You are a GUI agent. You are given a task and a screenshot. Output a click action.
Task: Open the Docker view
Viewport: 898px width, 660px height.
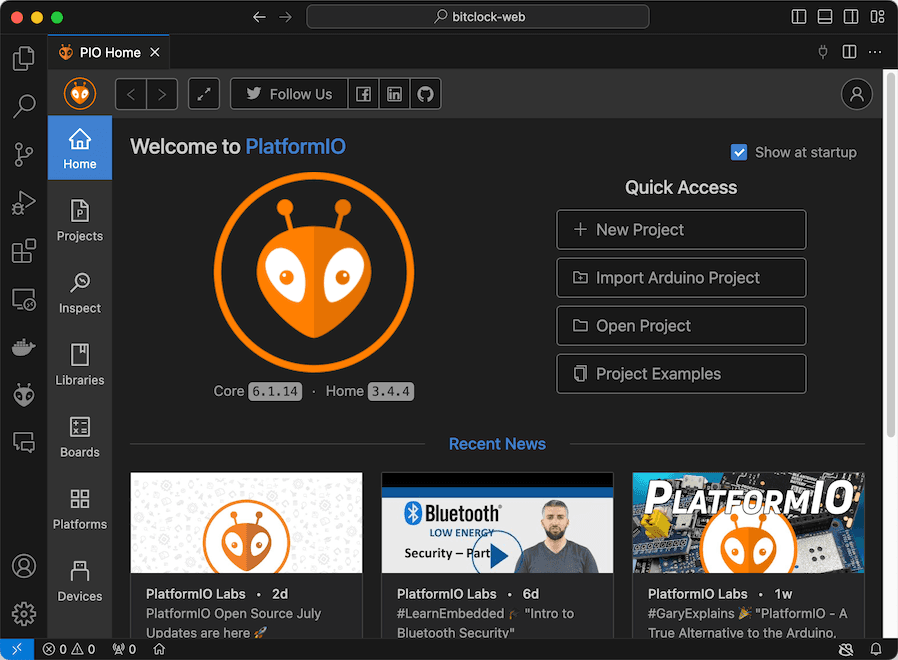[23, 347]
